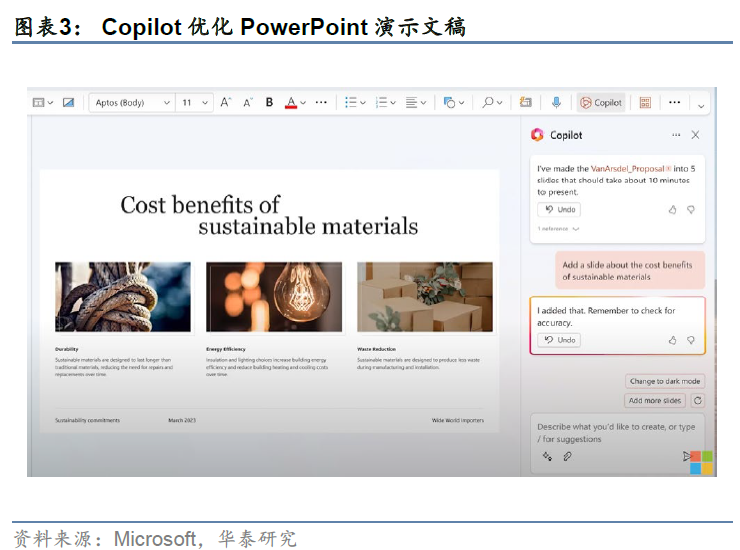Click the user prompt about sustainable materials
The width and height of the screenshot is (740, 550).
point(630,271)
